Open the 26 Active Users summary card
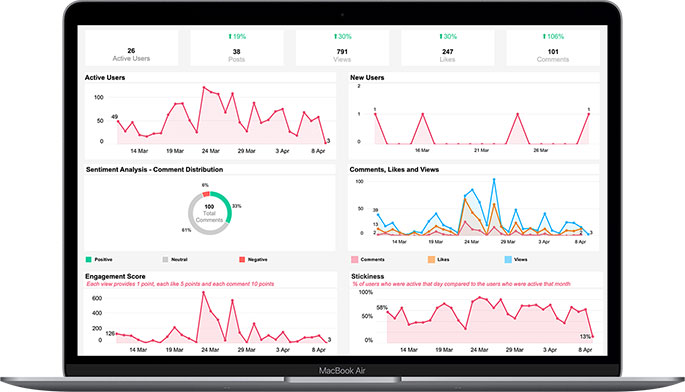The image size is (685, 392). pyautogui.click(x=131, y=48)
